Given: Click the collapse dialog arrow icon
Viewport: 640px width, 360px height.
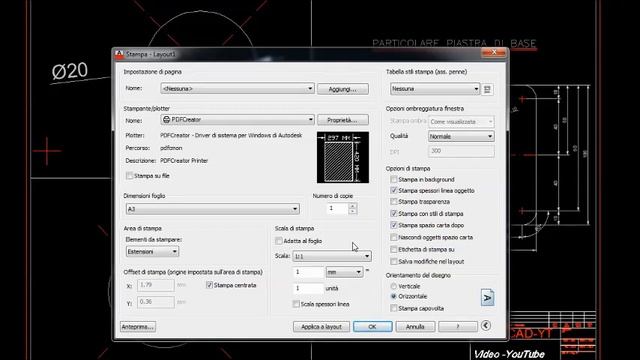Looking at the screenshot, I should click(x=485, y=326).
